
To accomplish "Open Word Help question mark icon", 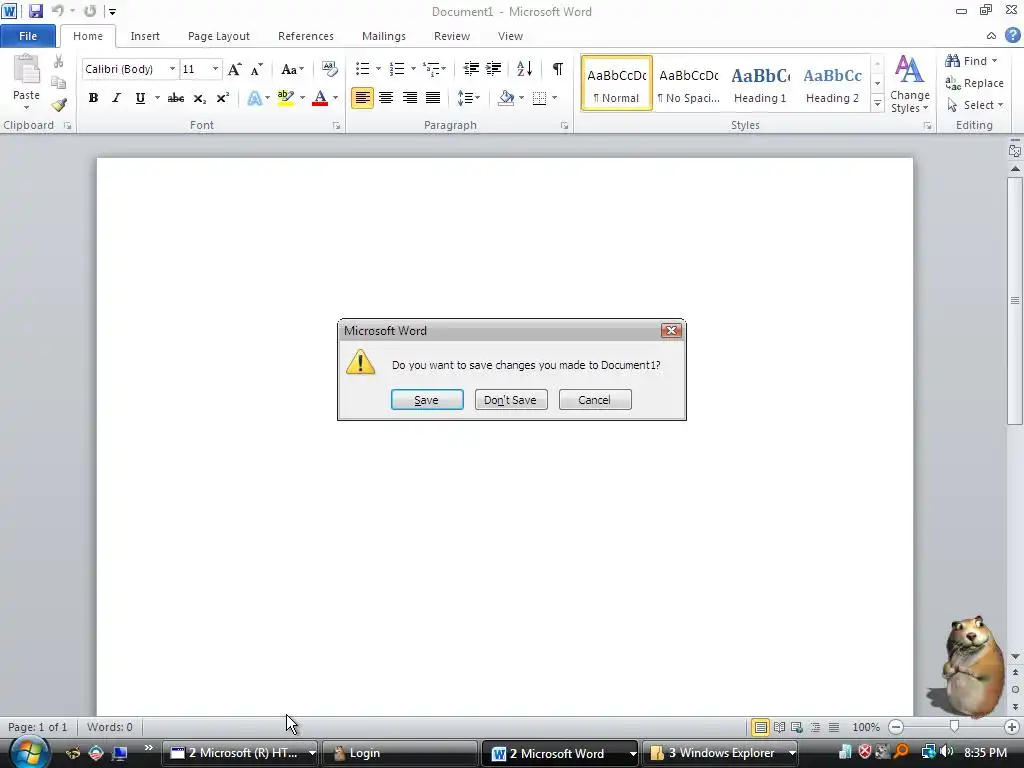I will click(1013, 35).
